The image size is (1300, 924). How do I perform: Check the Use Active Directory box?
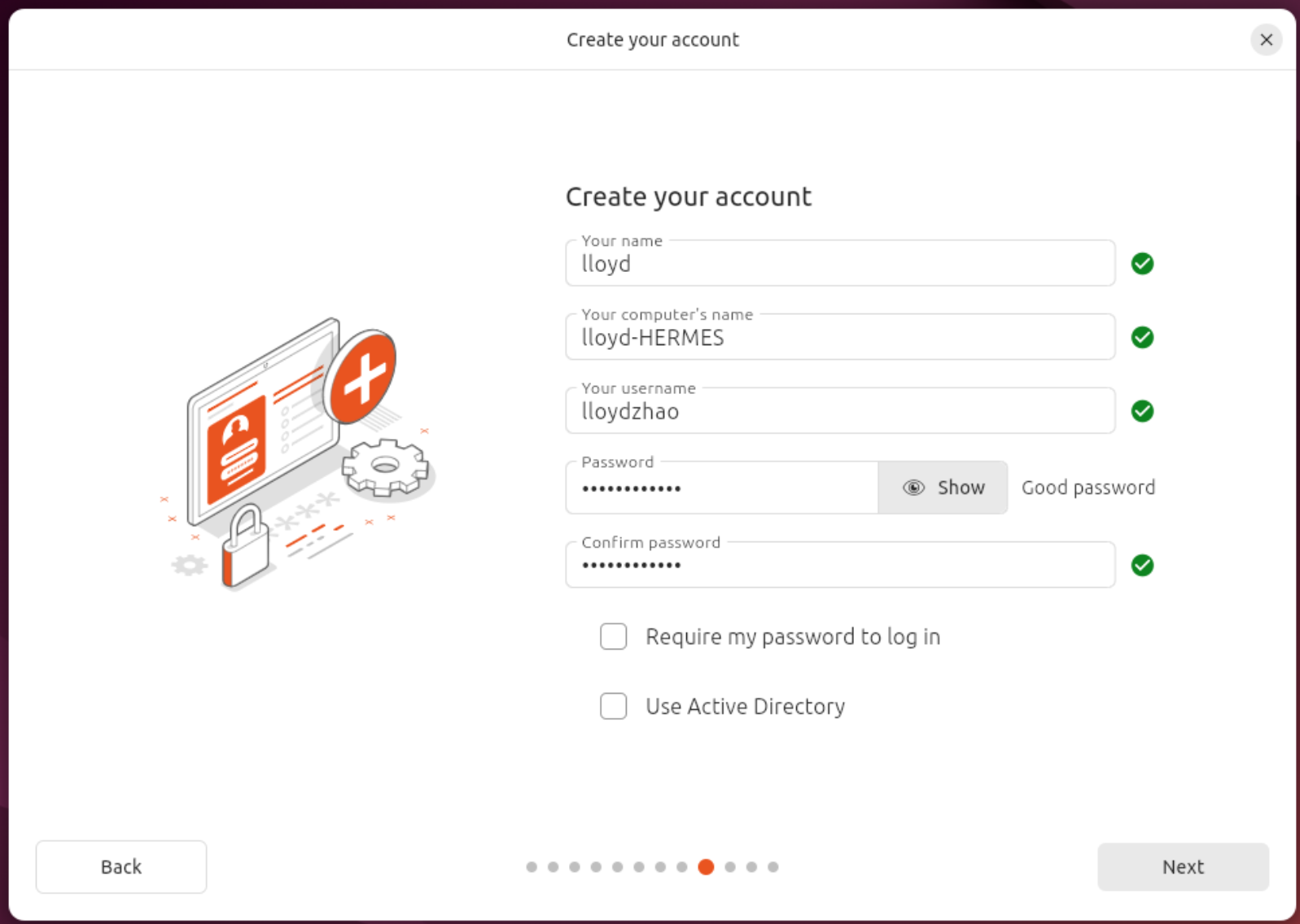pos(614,706)
